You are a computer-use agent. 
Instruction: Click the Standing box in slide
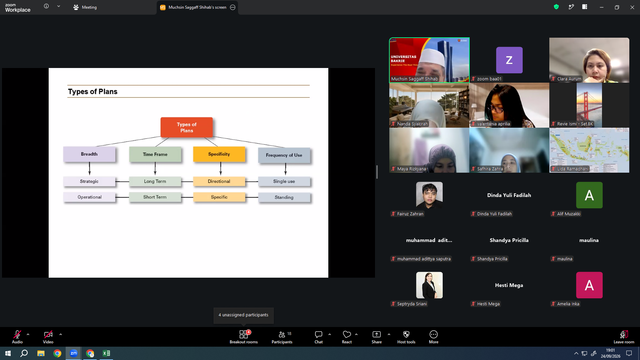pyautogui.click(x=284, y=198)
